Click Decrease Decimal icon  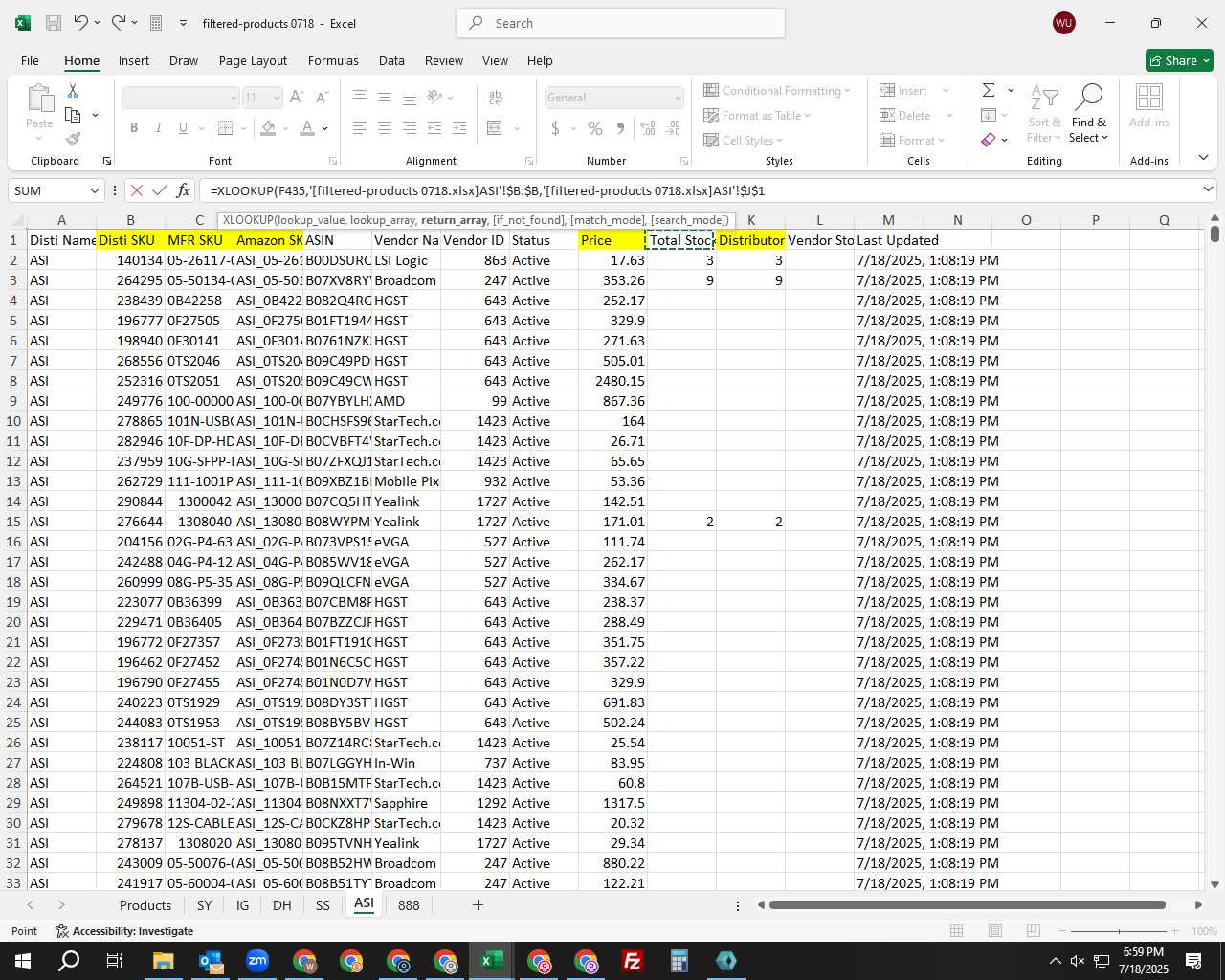click(x=674, y=127)
